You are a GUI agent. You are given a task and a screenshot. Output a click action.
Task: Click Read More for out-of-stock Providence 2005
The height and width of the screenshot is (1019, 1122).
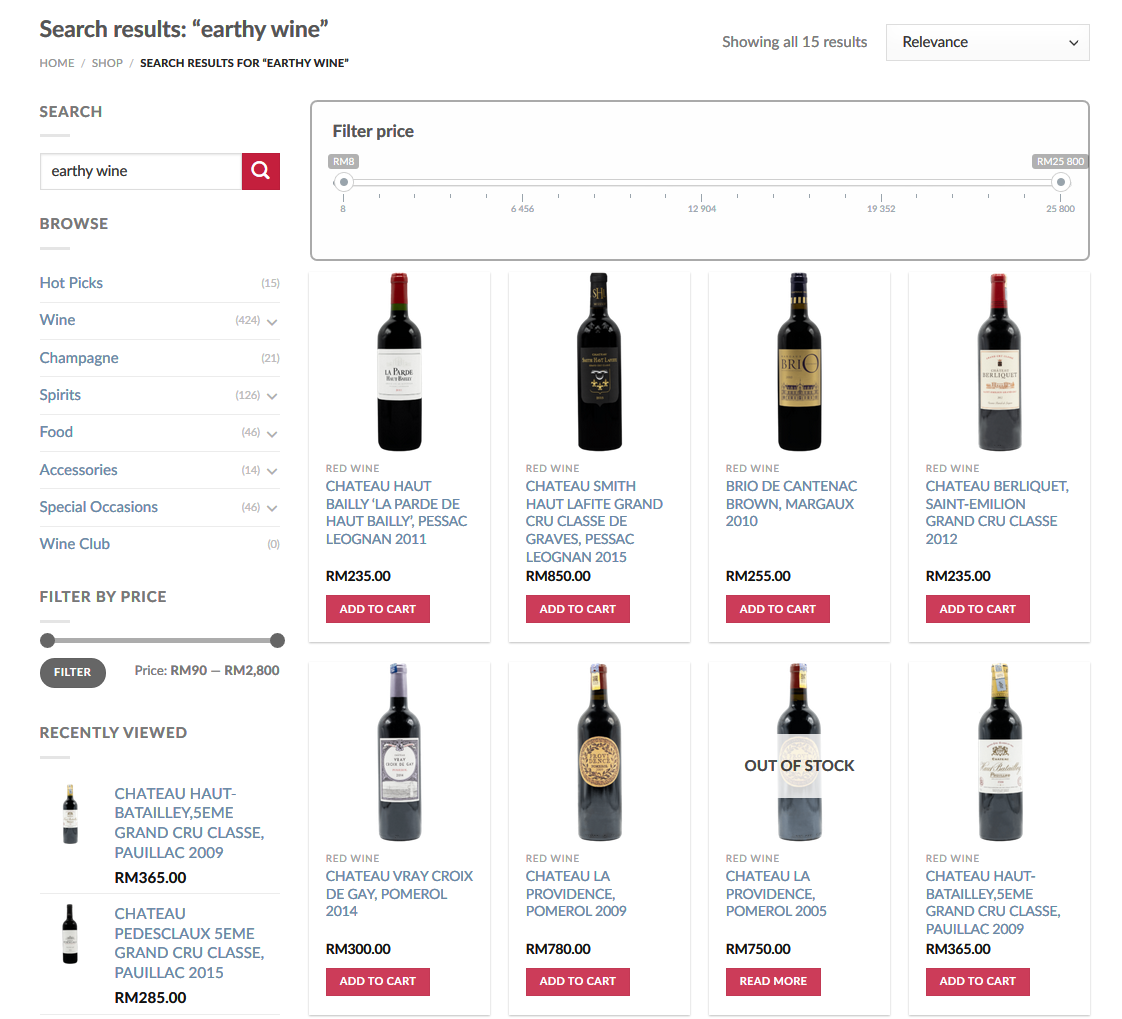[x=773, y=981]
